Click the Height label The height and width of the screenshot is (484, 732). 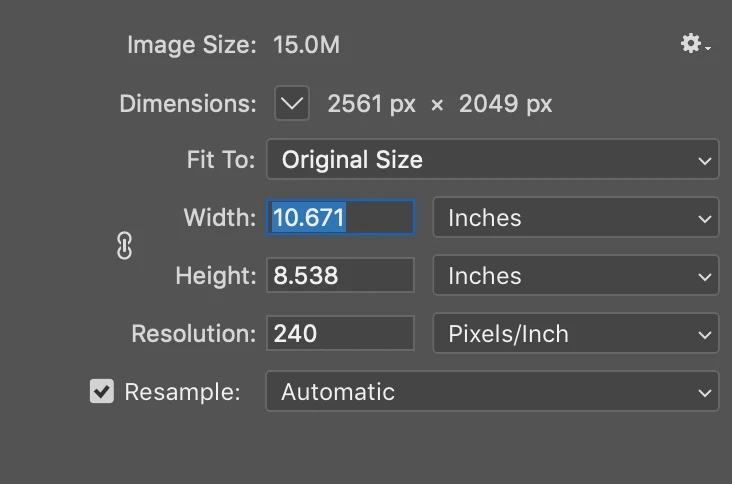click(x=216, y=275)
